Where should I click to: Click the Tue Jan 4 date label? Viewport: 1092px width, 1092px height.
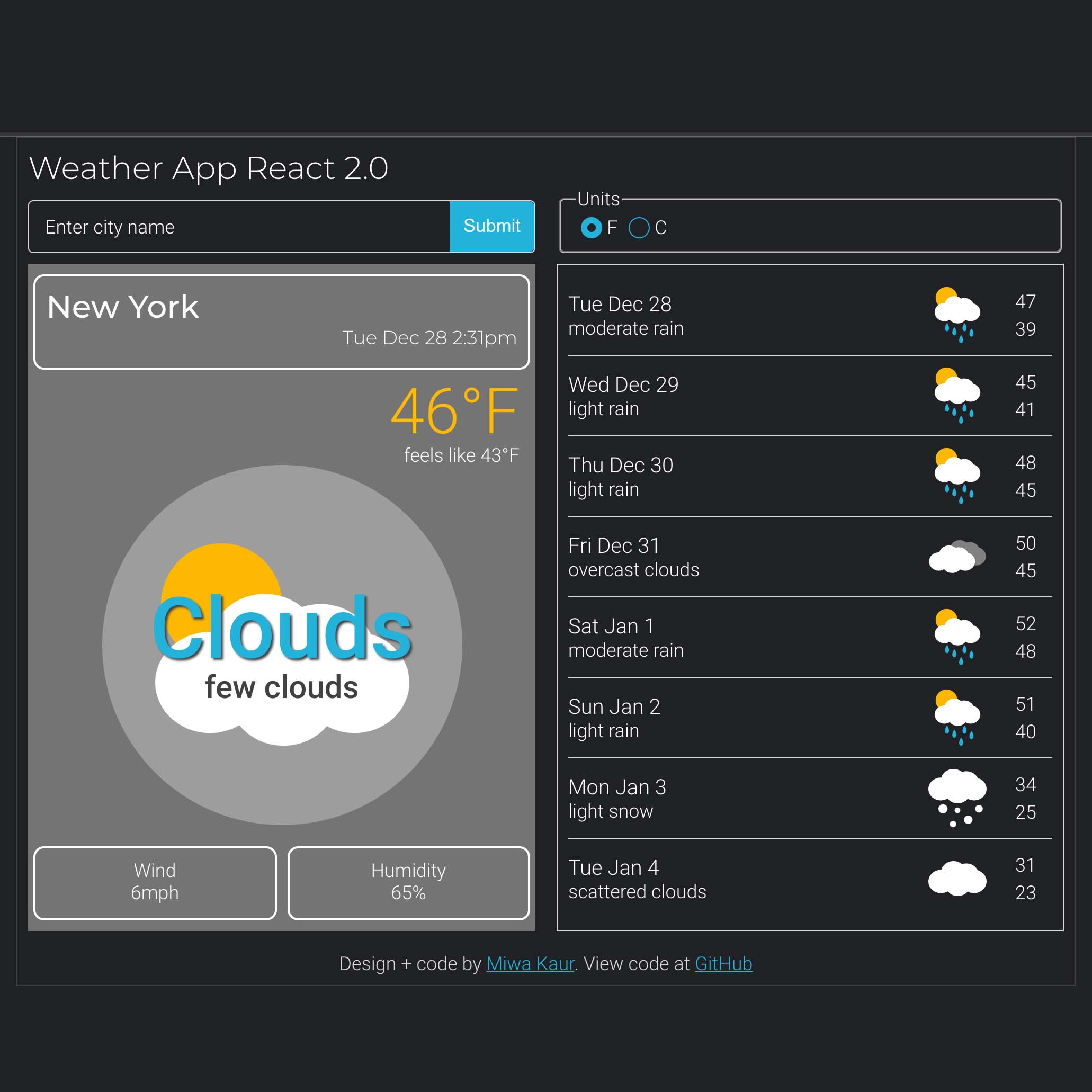pos(613,867)
